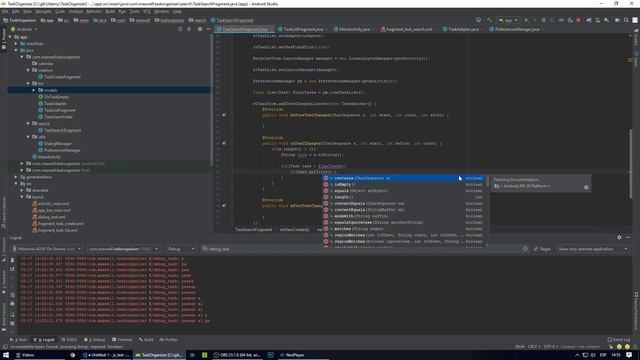Run the app with the green play button
Image resolution: width=640 pixels, height=360 pixels.
click(526, 20)
